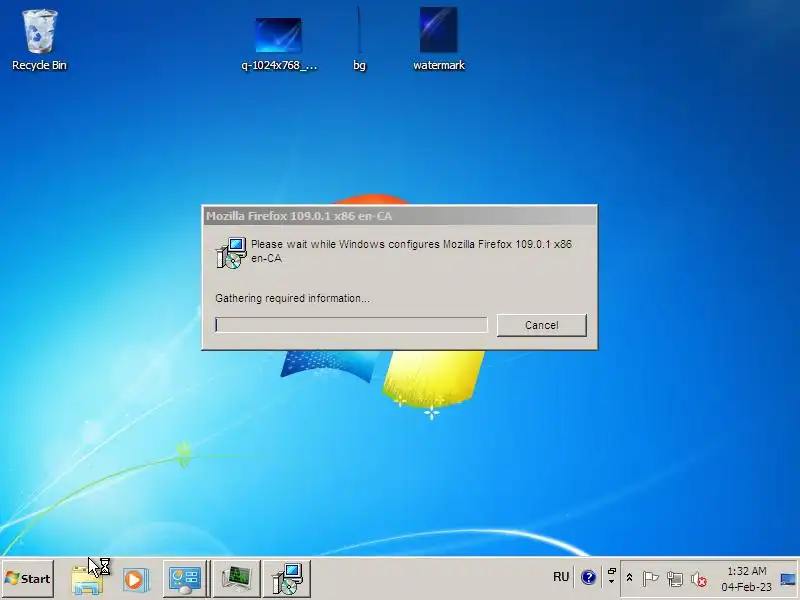Open network tray icon
The height and width of the screenshot is (600, 800).
tap(675, 579)
